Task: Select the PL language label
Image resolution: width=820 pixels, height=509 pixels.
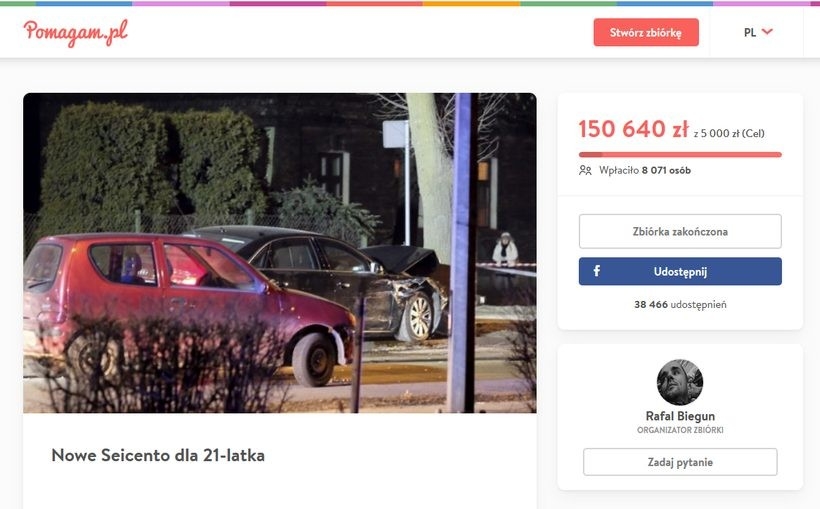Action: 749,32
